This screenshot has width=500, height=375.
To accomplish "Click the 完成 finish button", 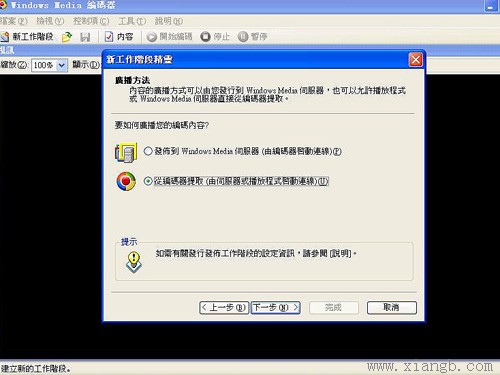I will [x=334, y=307].
